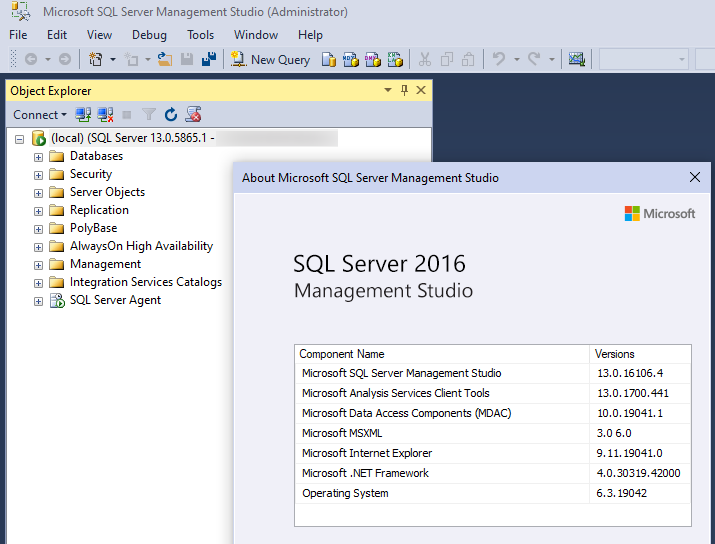Click the Filter funnel icon
Image resolution: width=715 pixels, height=544 pixels.
point(149,114)
